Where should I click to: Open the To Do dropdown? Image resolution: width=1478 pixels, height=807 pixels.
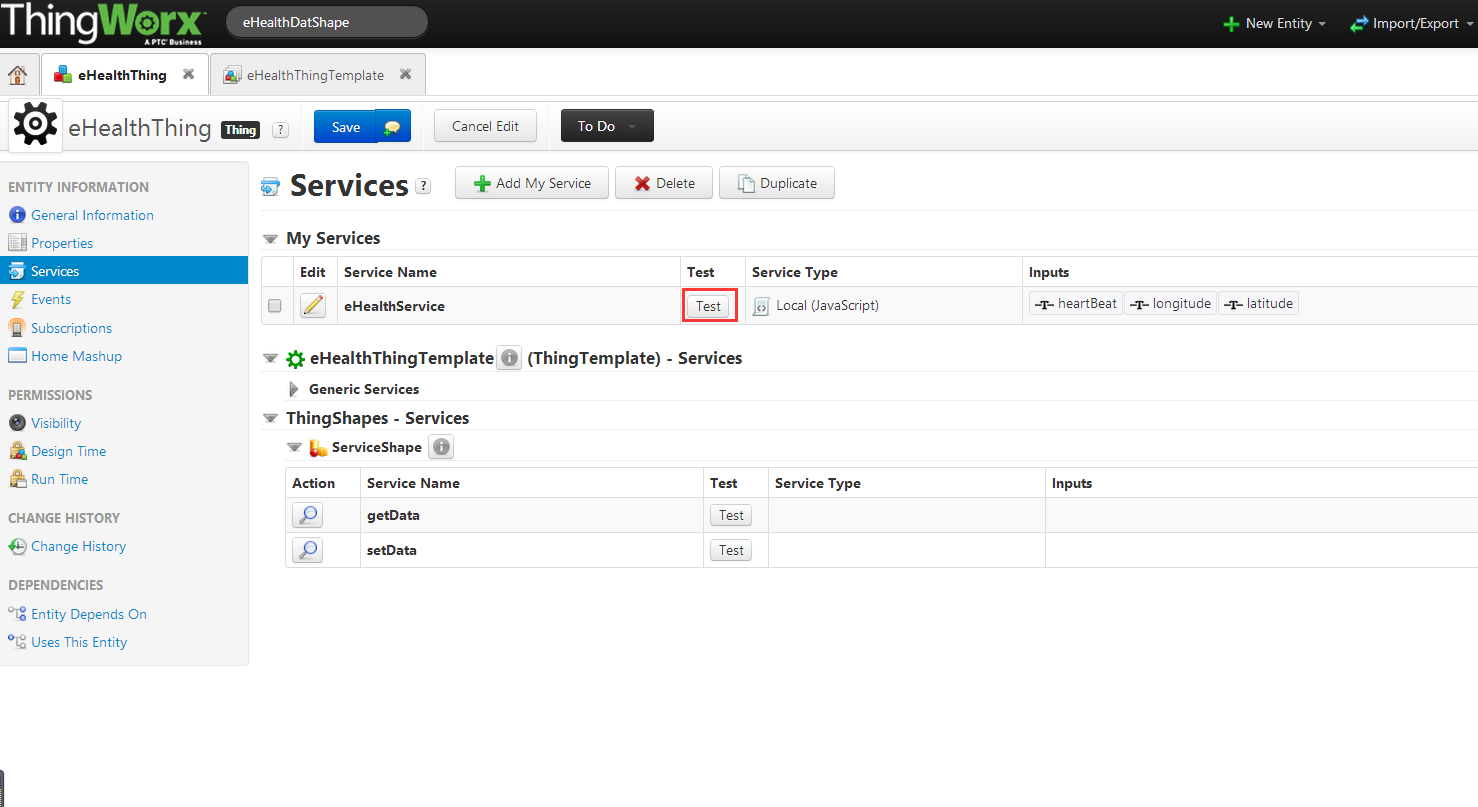[607, 126]
